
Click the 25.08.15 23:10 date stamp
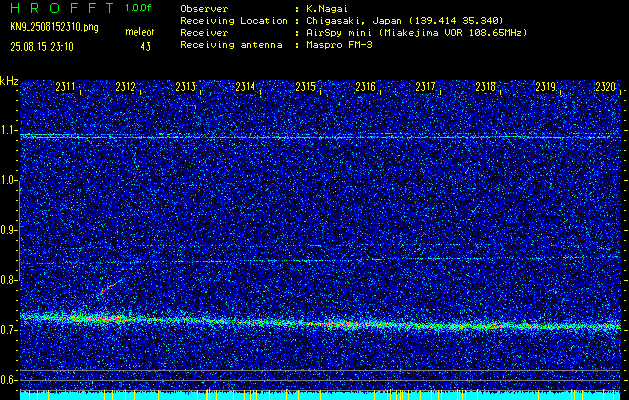coord(42,47)
